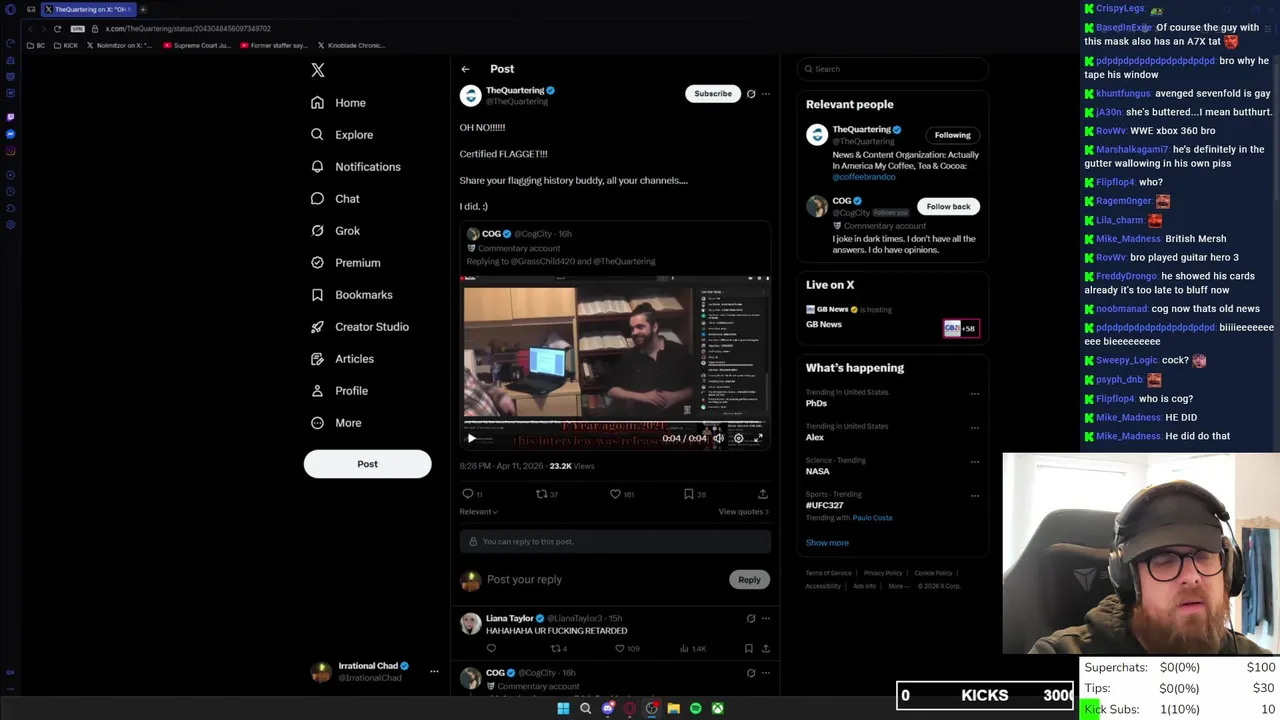Viewport: 1280px width, 720px height.
Task: Open Bookmarks in the sidebar
Action: (351, 295)
